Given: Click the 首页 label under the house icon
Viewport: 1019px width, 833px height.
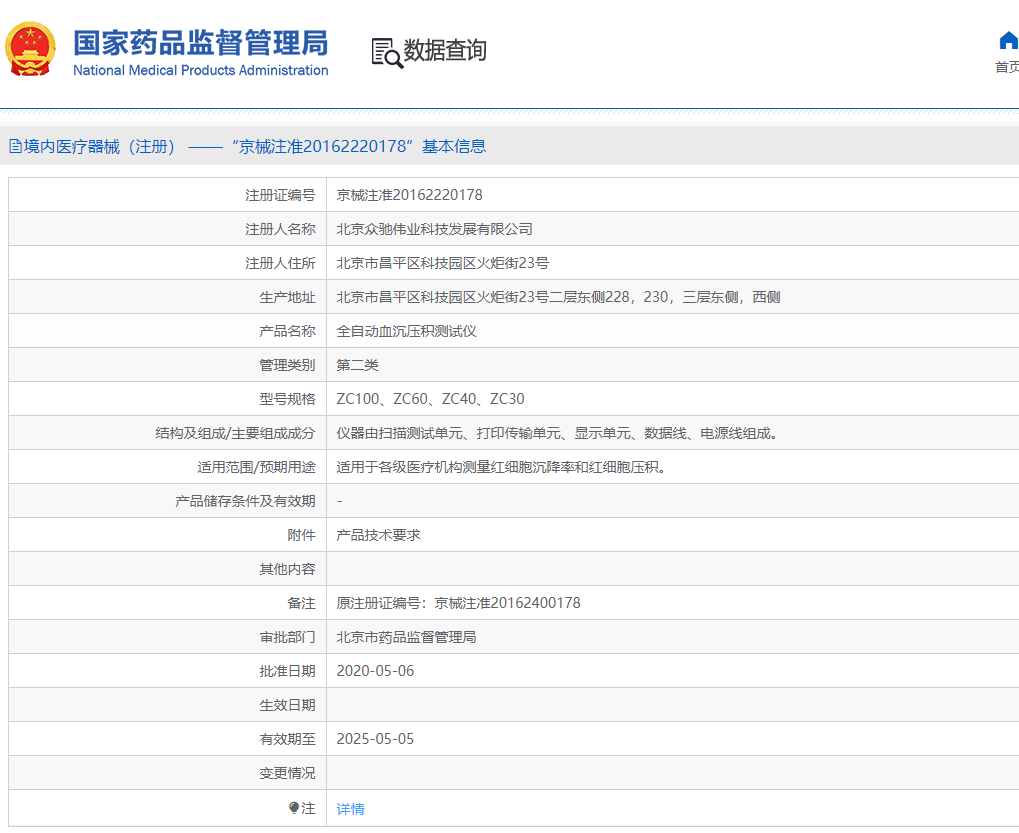Looking at the screenshot, I should coord(1007,67).
